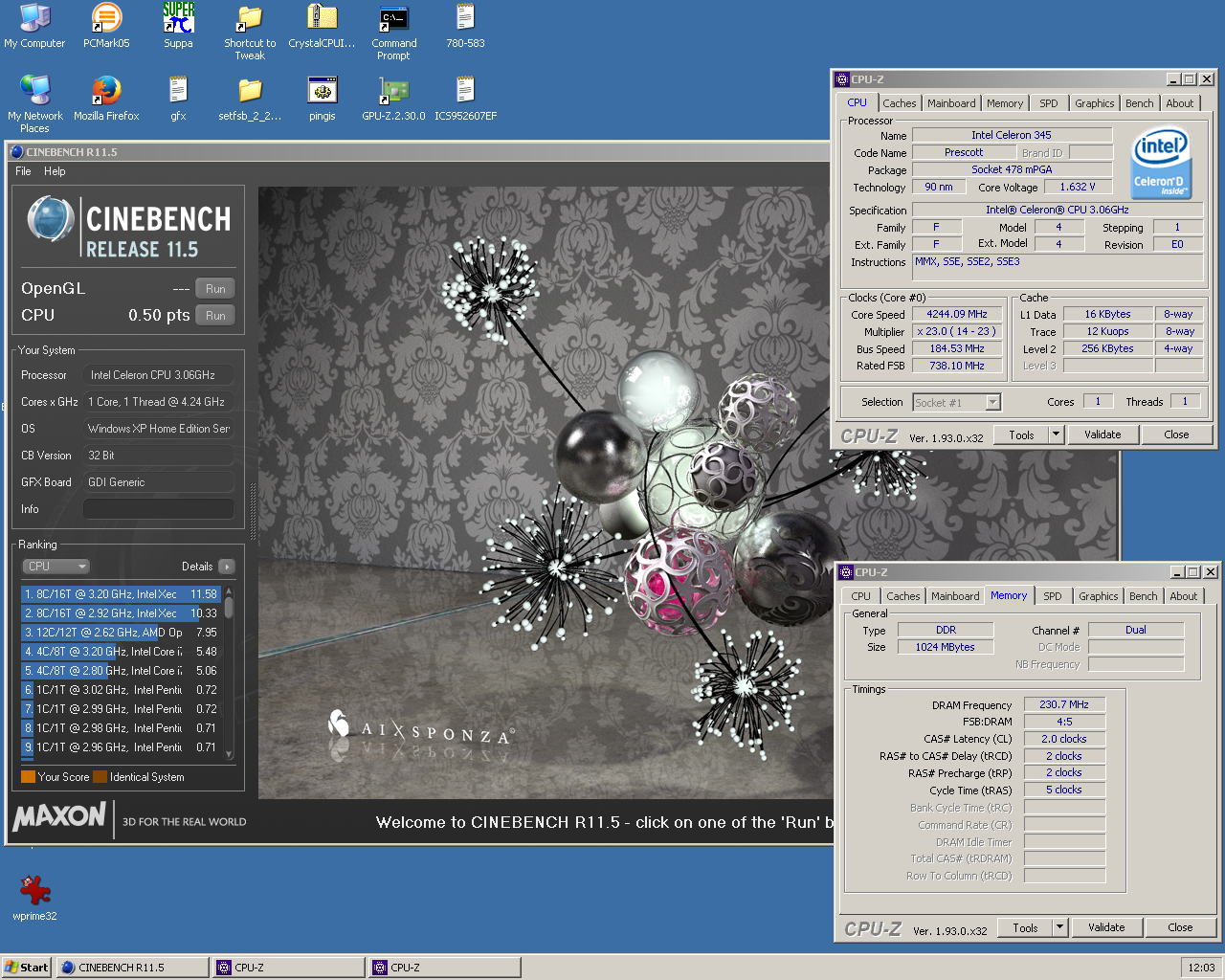
Task: Switch to Memory tab in top CPU-Z
Action: [x=1005, y=103]
